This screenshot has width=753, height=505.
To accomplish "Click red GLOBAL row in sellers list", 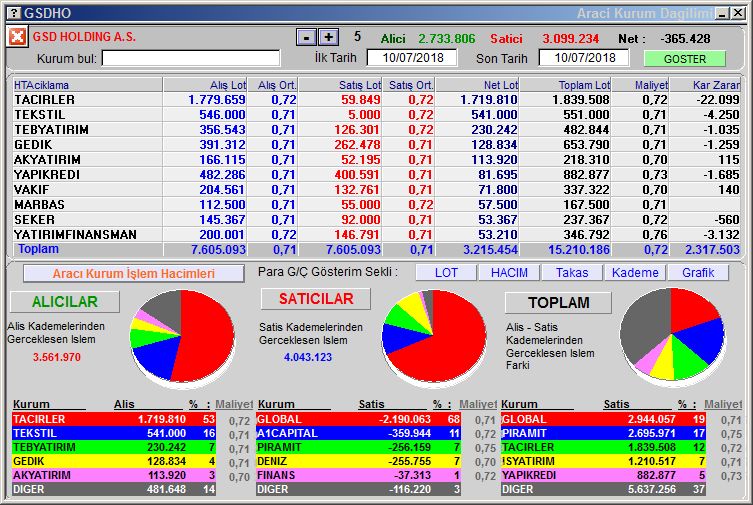I will coord(358,419).
